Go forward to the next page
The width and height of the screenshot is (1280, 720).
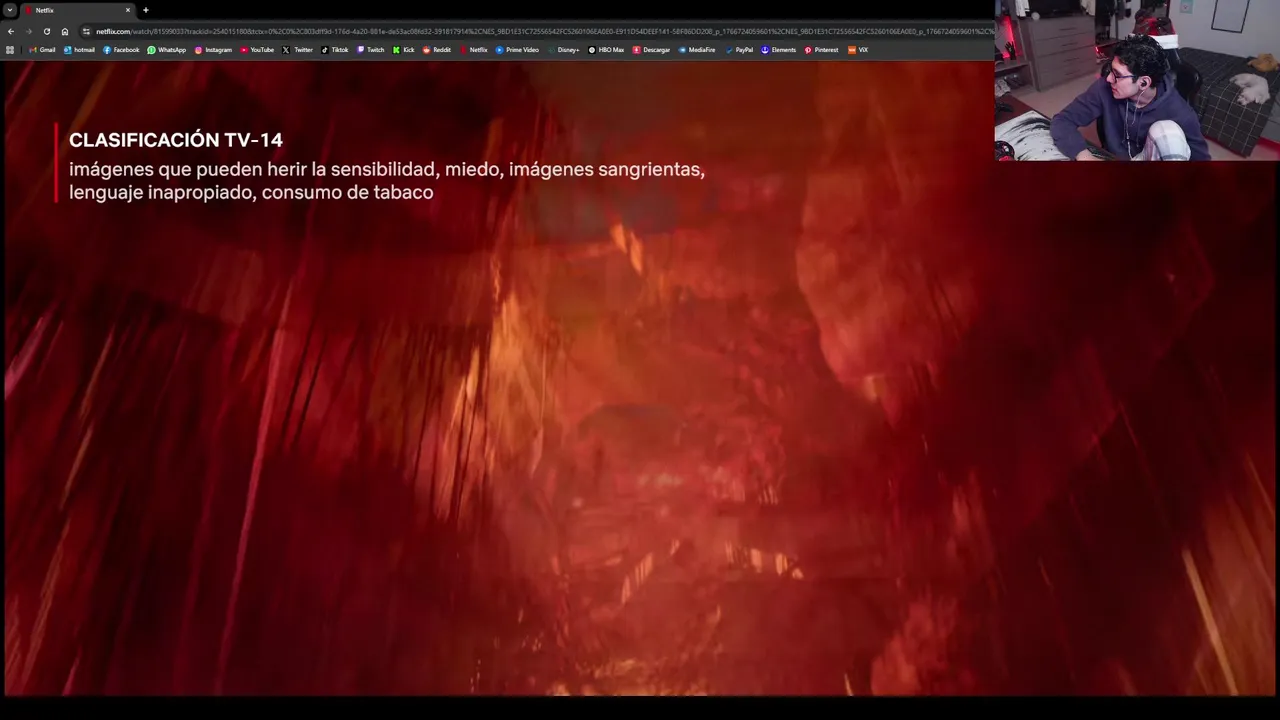[x=28, y=31]
